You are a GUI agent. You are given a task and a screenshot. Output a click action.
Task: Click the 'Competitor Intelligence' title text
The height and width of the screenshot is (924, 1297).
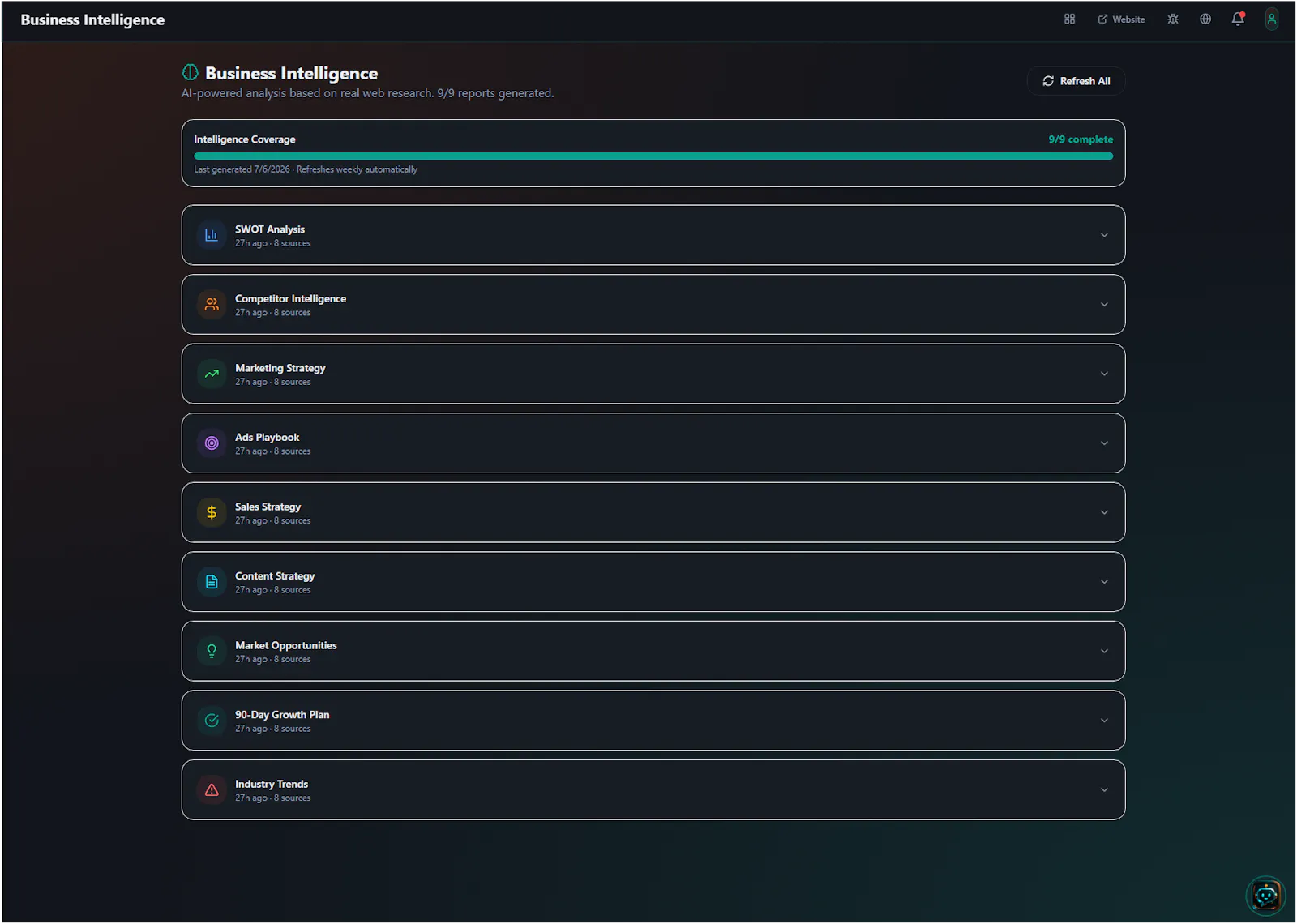290,298
